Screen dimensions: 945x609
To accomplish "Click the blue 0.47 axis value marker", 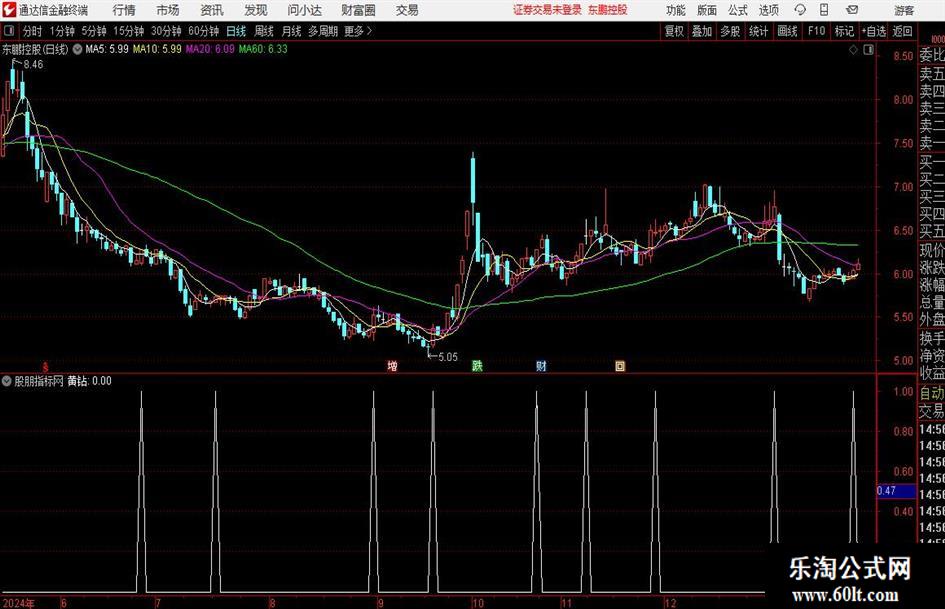I will 896,491.
